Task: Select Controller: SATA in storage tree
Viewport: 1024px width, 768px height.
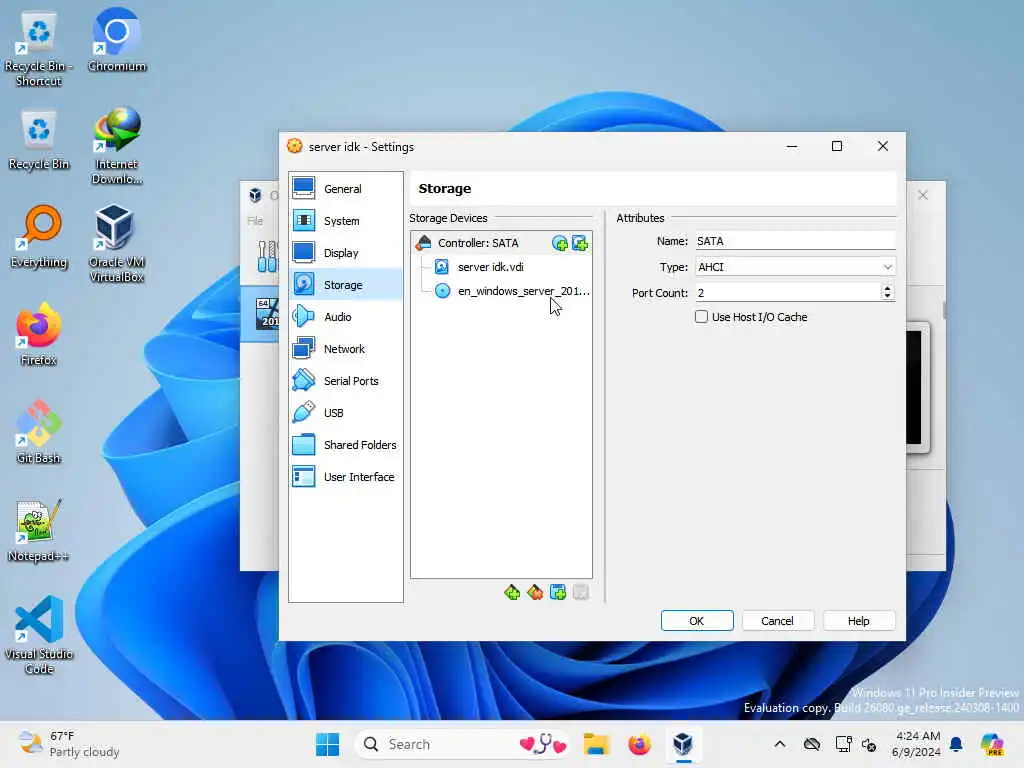Action: 478,243
